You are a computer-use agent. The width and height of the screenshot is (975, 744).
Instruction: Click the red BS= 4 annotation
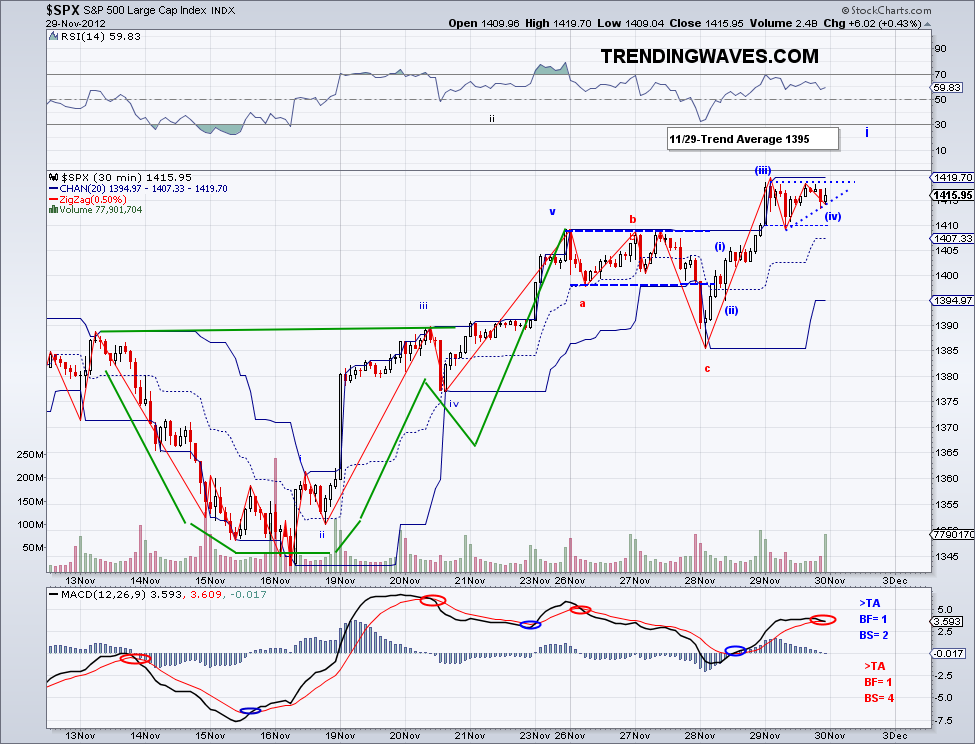(879, 698)
